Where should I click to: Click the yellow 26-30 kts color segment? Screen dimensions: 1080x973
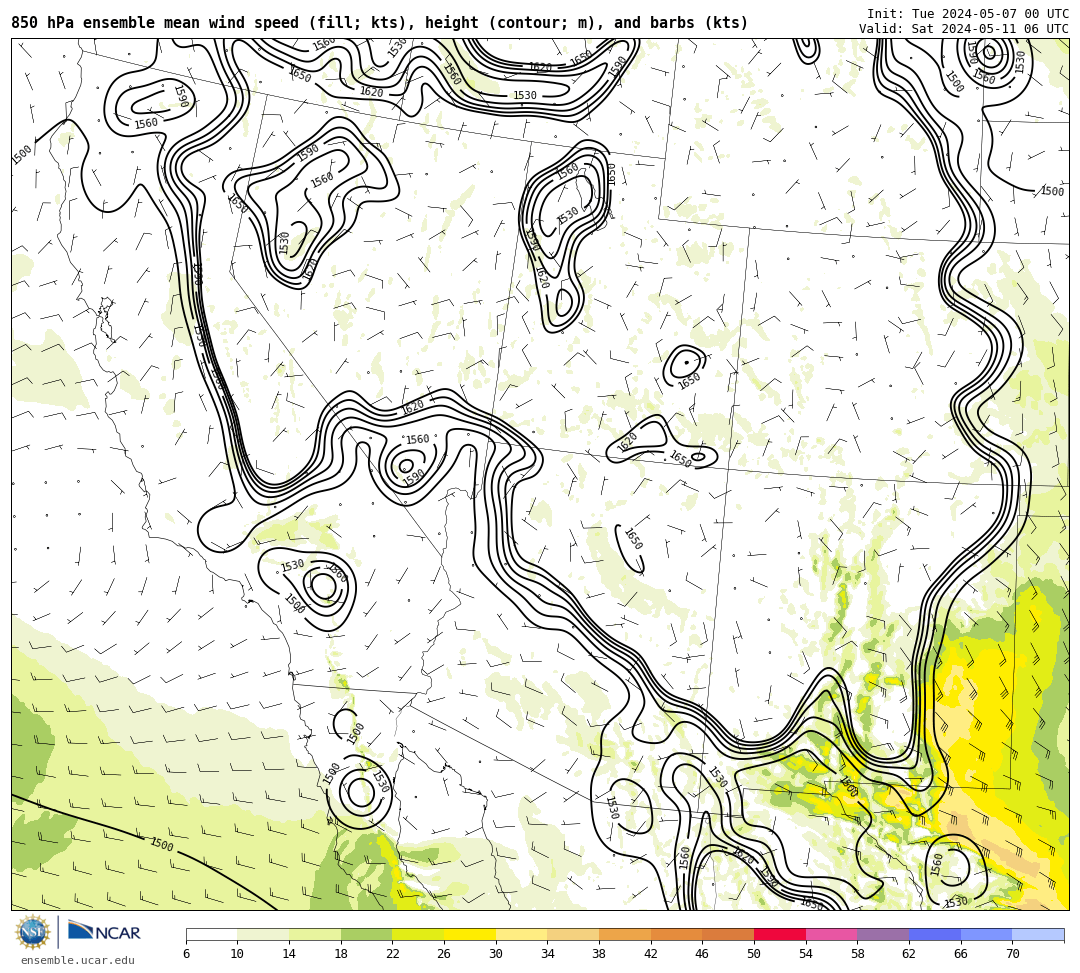point(470,934)
